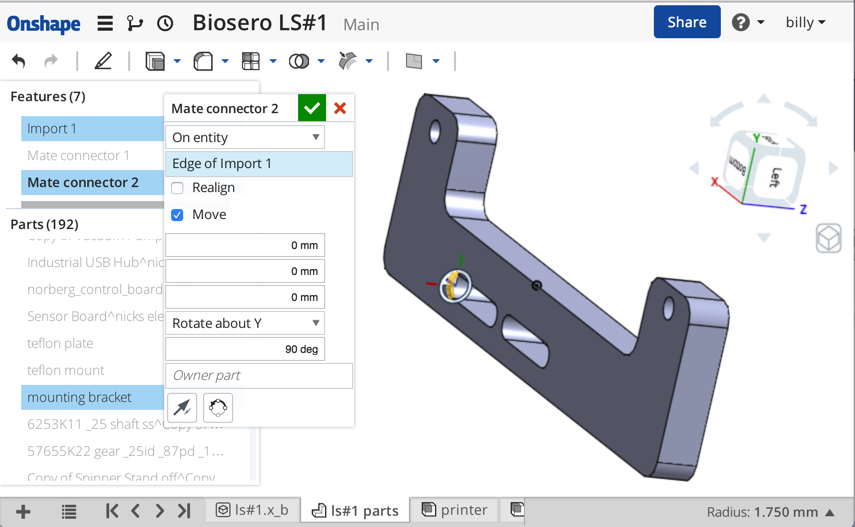Open the On entity dropdown

[245, 137]
